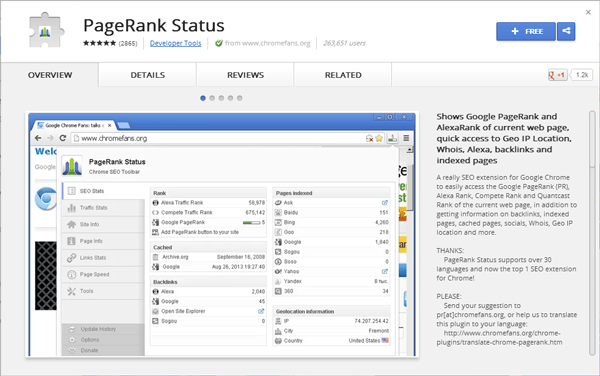Switch to the Overview tab
Image resolution: width=600 pixels, height=376 pixels.
coord(50,75)
